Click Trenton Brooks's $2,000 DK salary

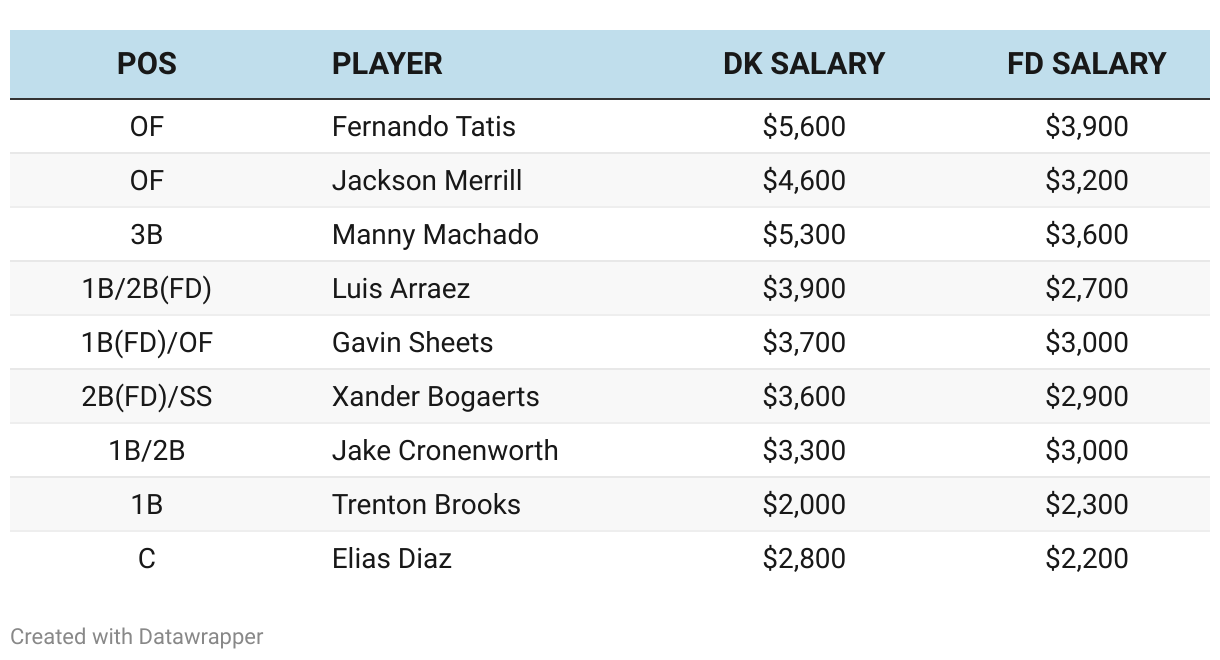[804, 505]
